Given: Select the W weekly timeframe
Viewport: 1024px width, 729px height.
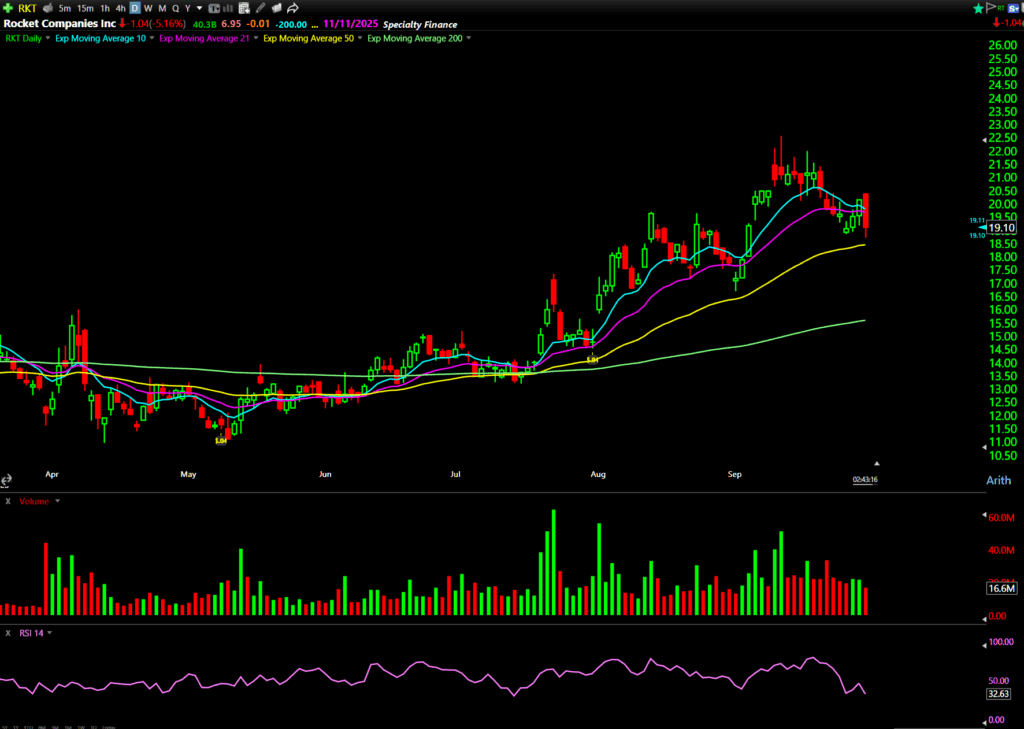Looking at the screenshot, I should pos(148,9).
